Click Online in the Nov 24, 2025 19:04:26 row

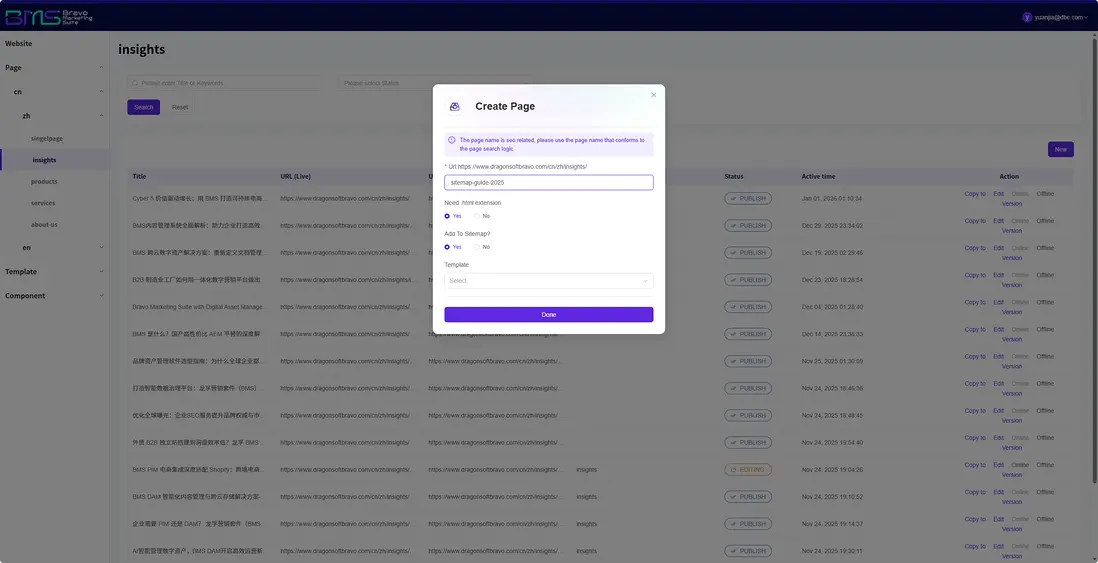point(1020,465)
